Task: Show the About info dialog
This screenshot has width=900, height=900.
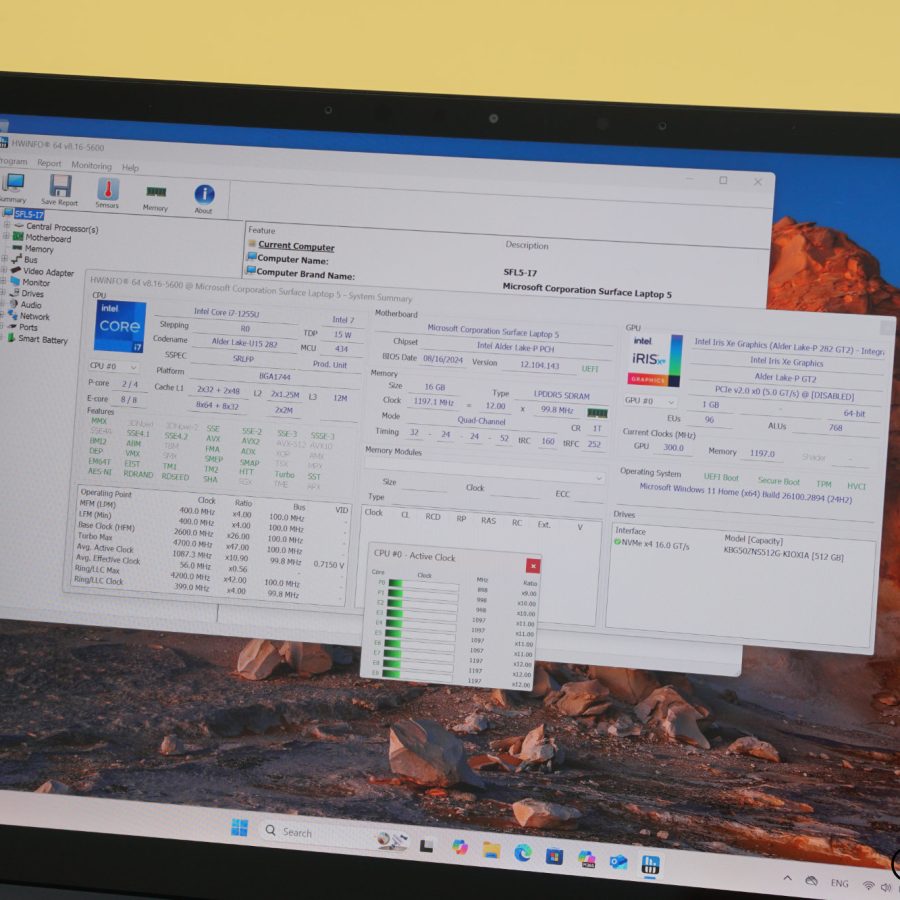Action: click(204, 199)
